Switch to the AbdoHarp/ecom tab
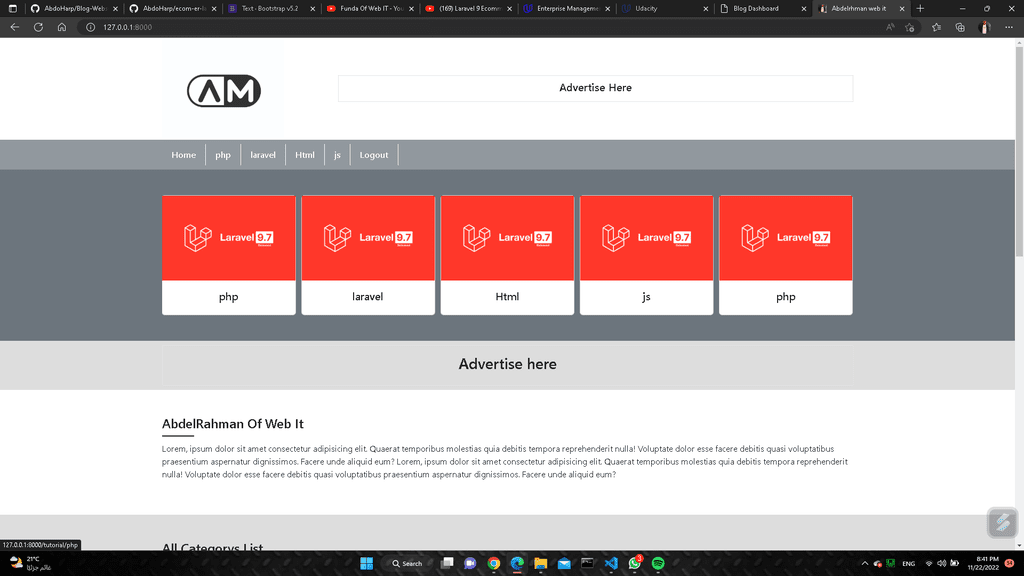The width and height of the screenshot is (1024, 576). coord(172,8)
